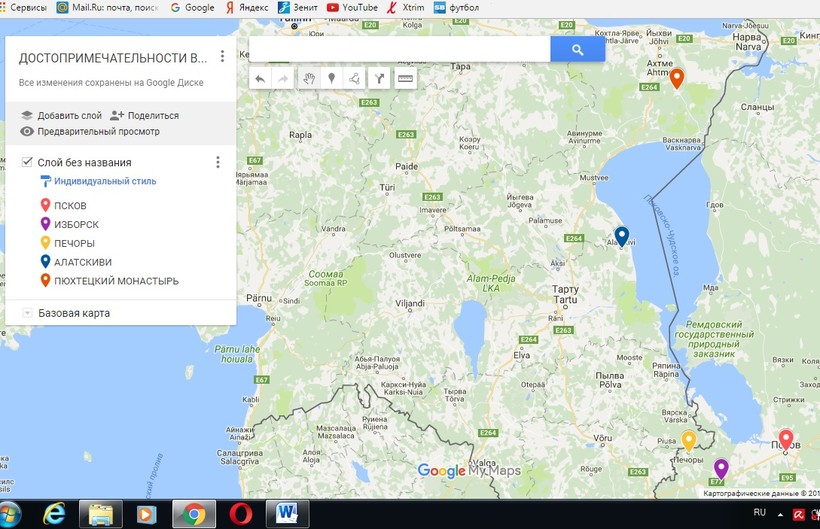Screen dimensions: 820x529
Task: Click the blue Алатскиви pin on map
Action: point(621,235)
